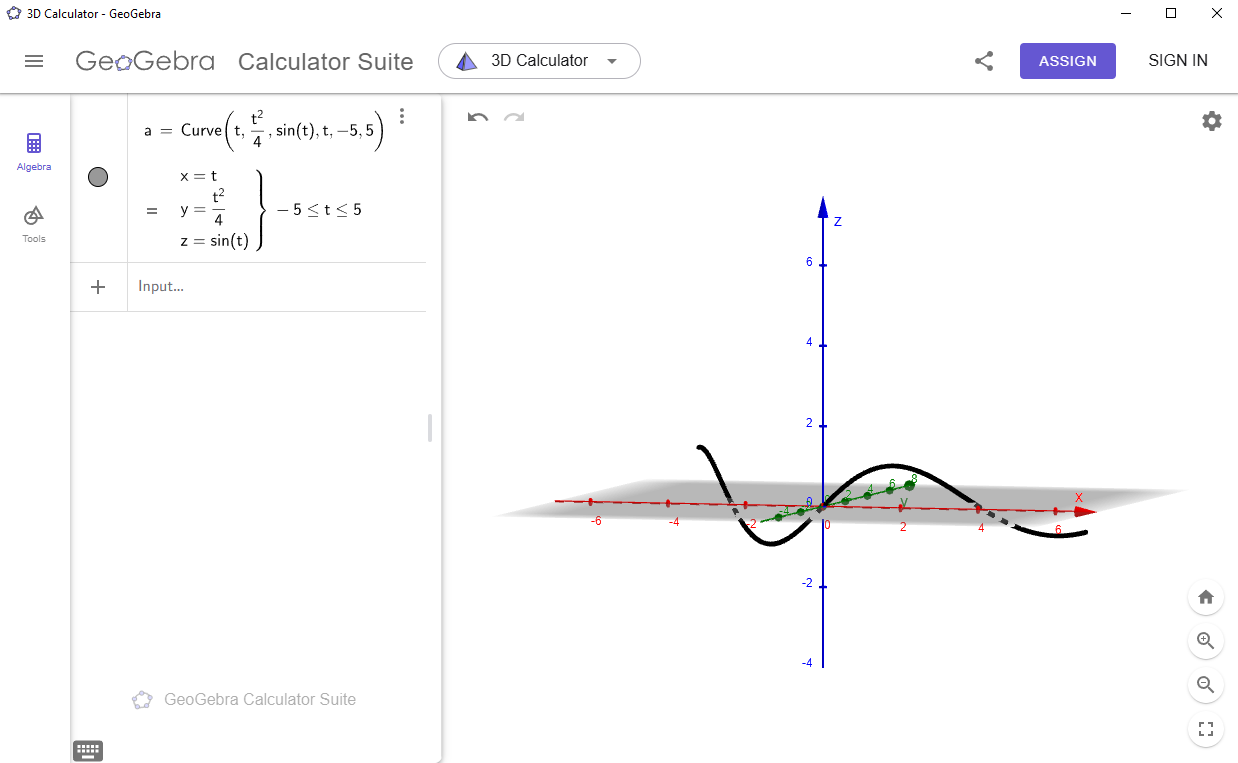1238x763 pixels.
Task: Click the red x-axis label
Action: click(x=1078, y=497)
